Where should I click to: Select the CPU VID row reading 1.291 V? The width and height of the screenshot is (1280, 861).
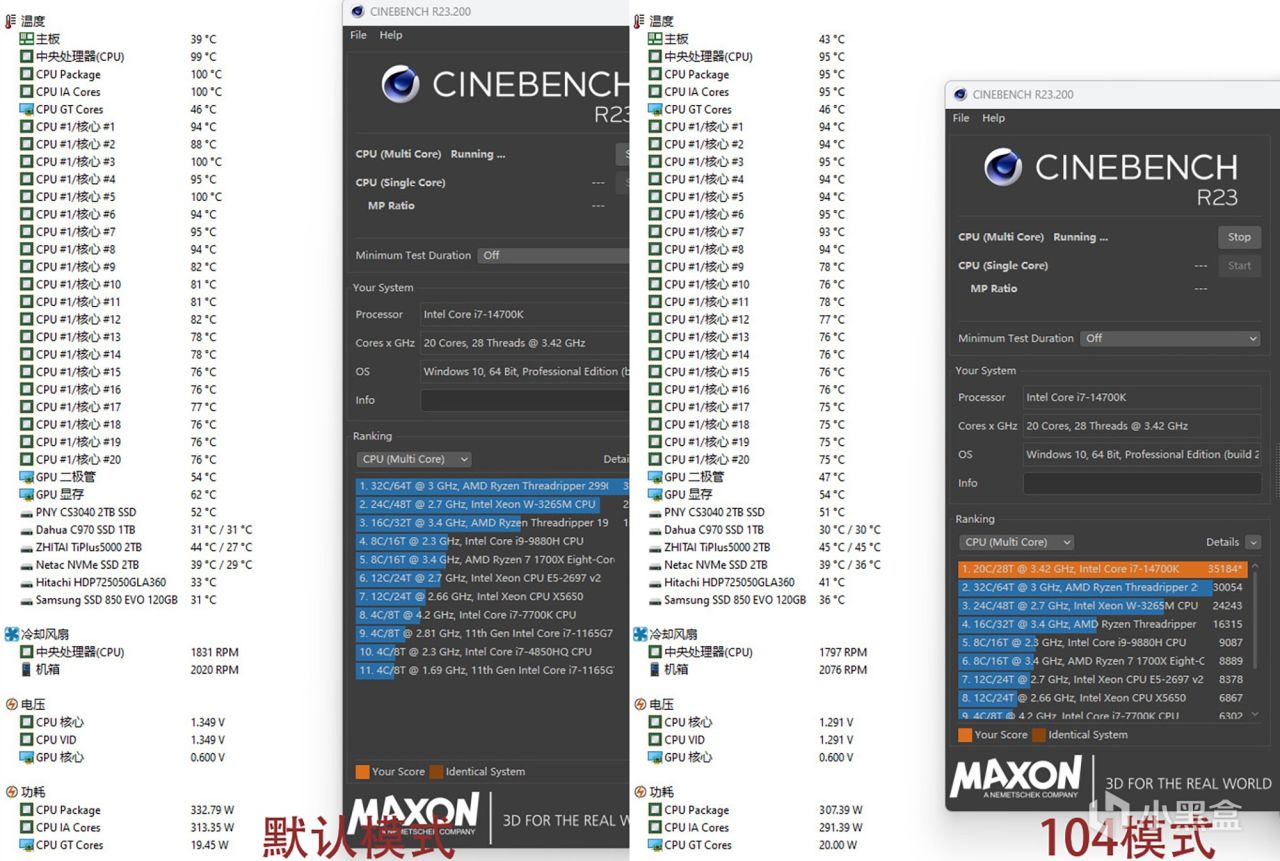(x=751, y=740)
